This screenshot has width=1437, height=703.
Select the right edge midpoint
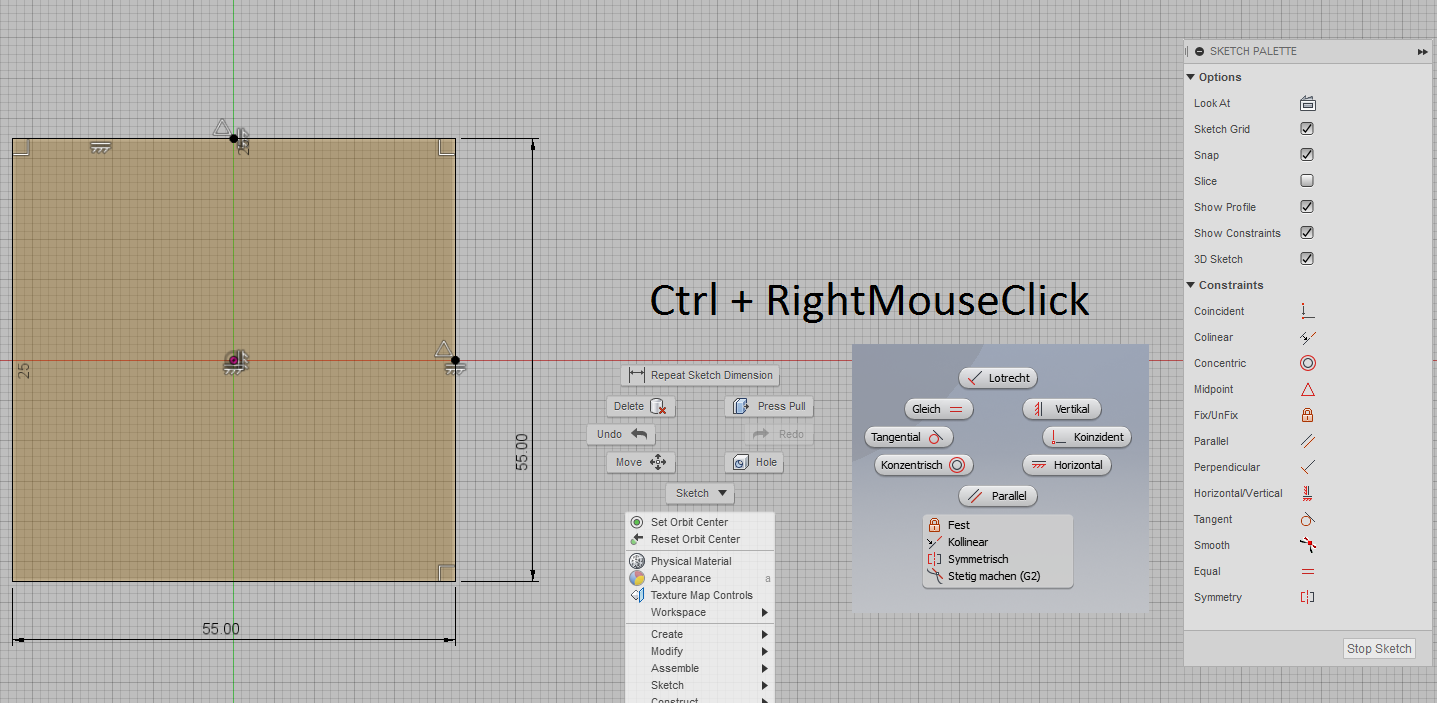[455, 360]
